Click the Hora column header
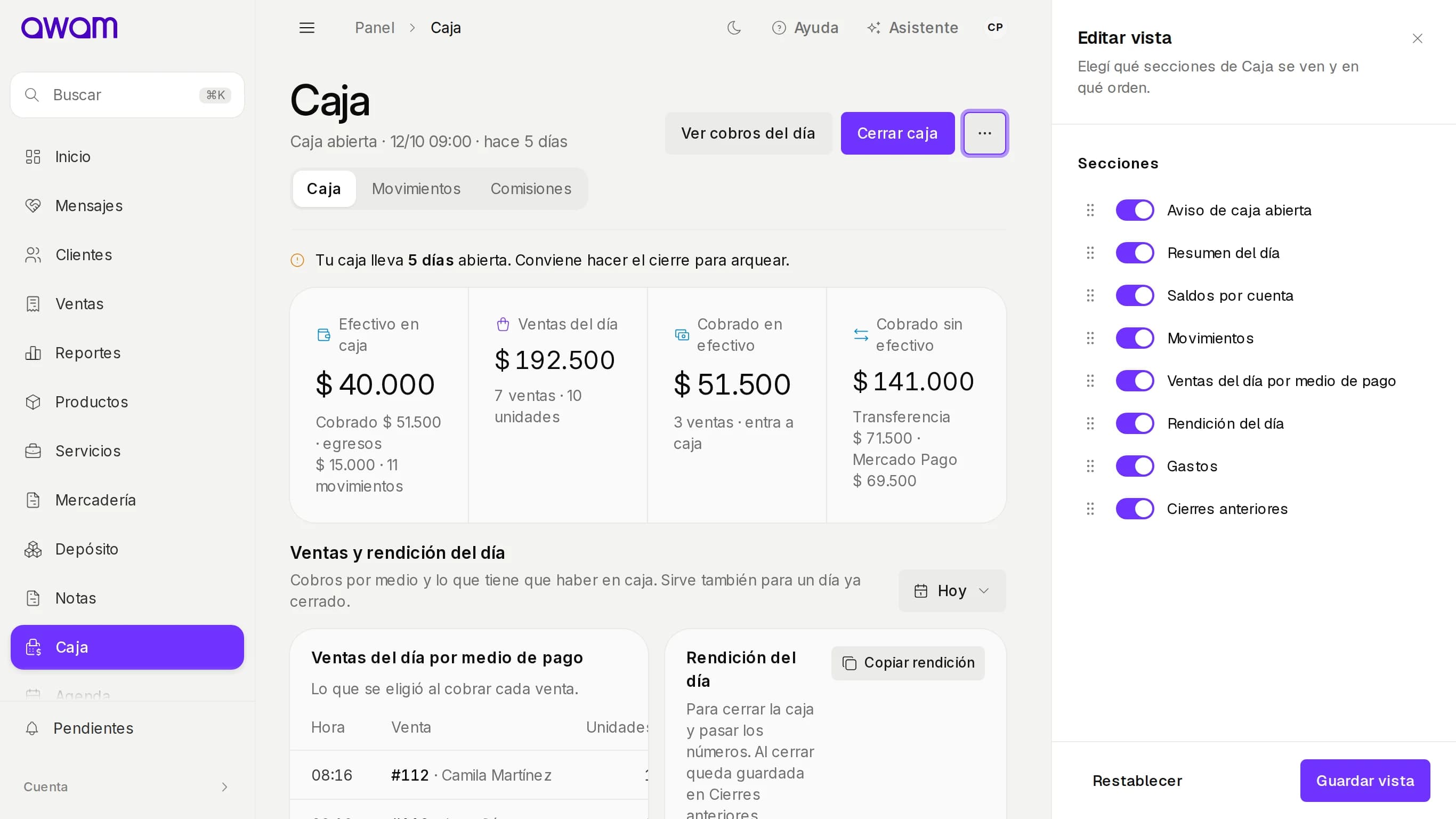1456x819 pixels. (x=328, y=727)
